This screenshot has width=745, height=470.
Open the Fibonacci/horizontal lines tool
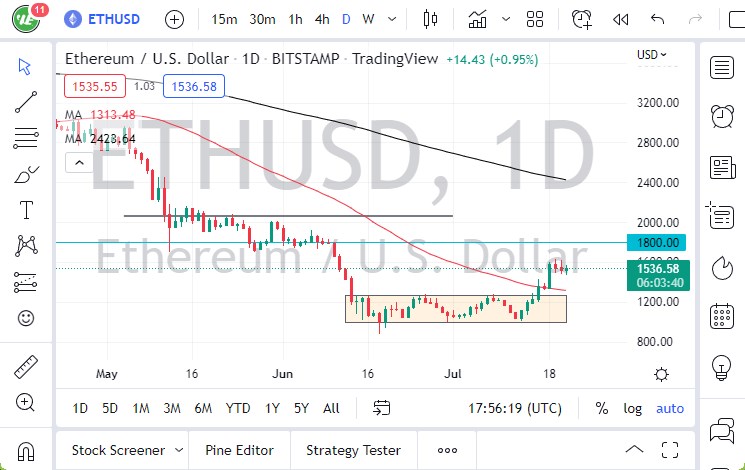tap(26, 138)
